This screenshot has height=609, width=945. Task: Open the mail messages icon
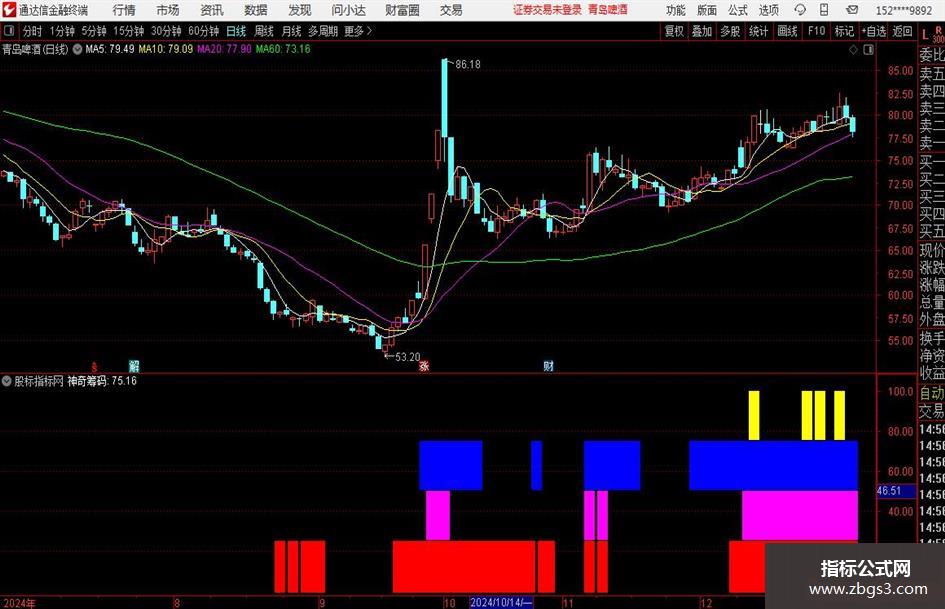852,10
